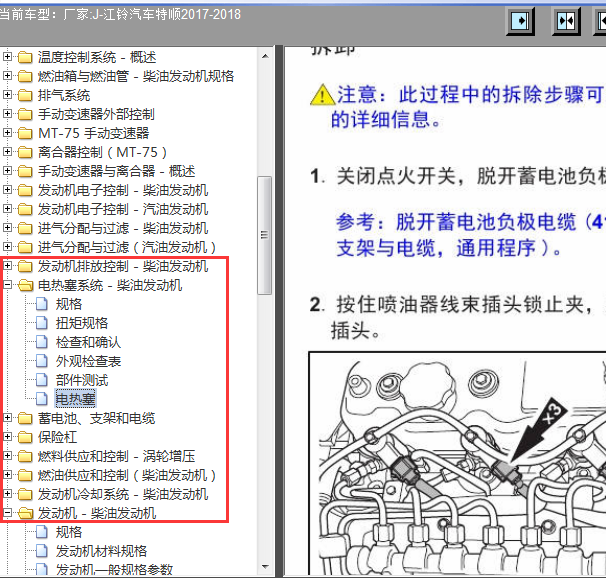Expand 发动机电子控制 - 柴油发动机 node
606x578 pixels.
[7, 190]
